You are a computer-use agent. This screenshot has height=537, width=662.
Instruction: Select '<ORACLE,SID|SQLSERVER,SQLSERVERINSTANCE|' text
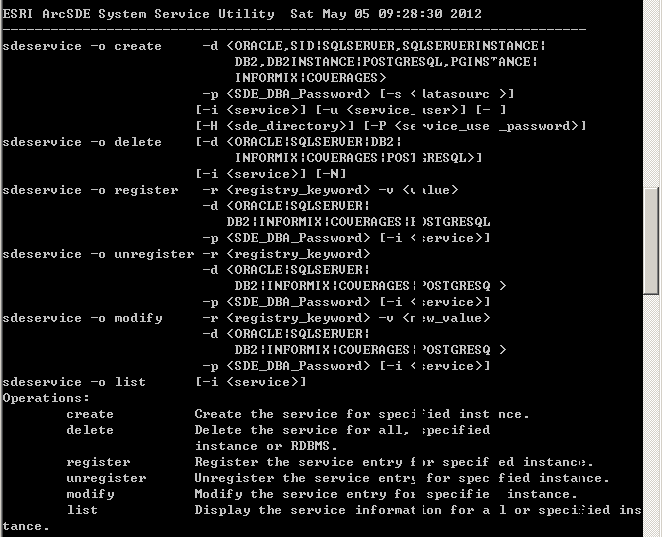click(x=386, y=46)
